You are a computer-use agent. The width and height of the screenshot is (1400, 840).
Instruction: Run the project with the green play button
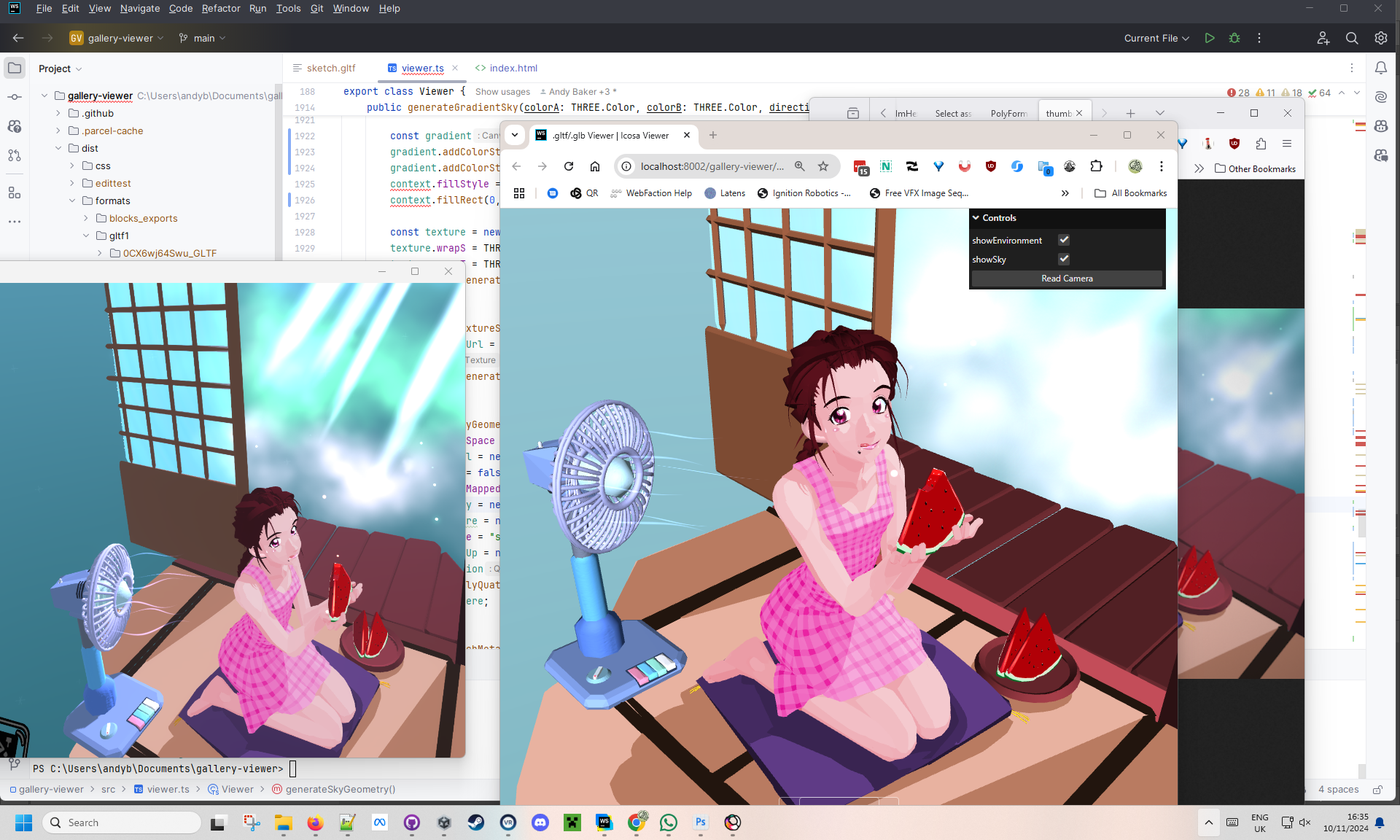(1210, 38)
